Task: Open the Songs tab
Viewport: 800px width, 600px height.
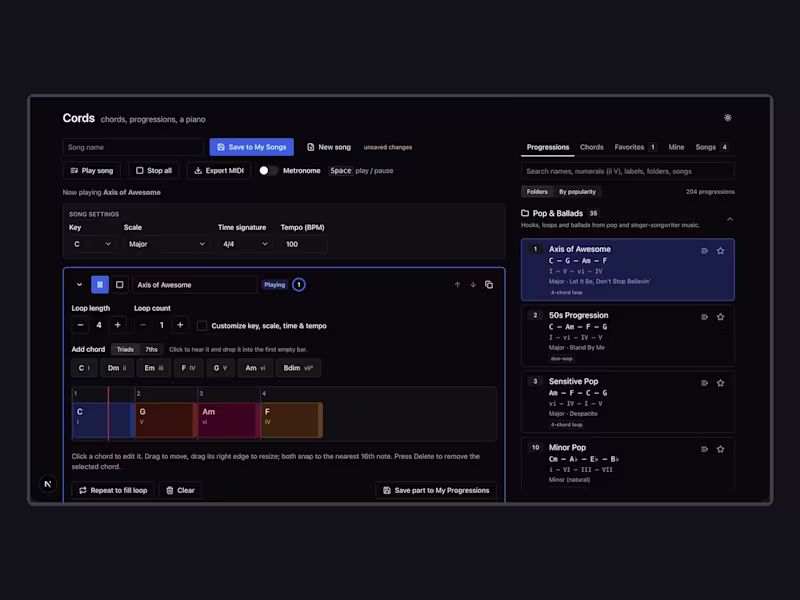Action: click(712, 147)
